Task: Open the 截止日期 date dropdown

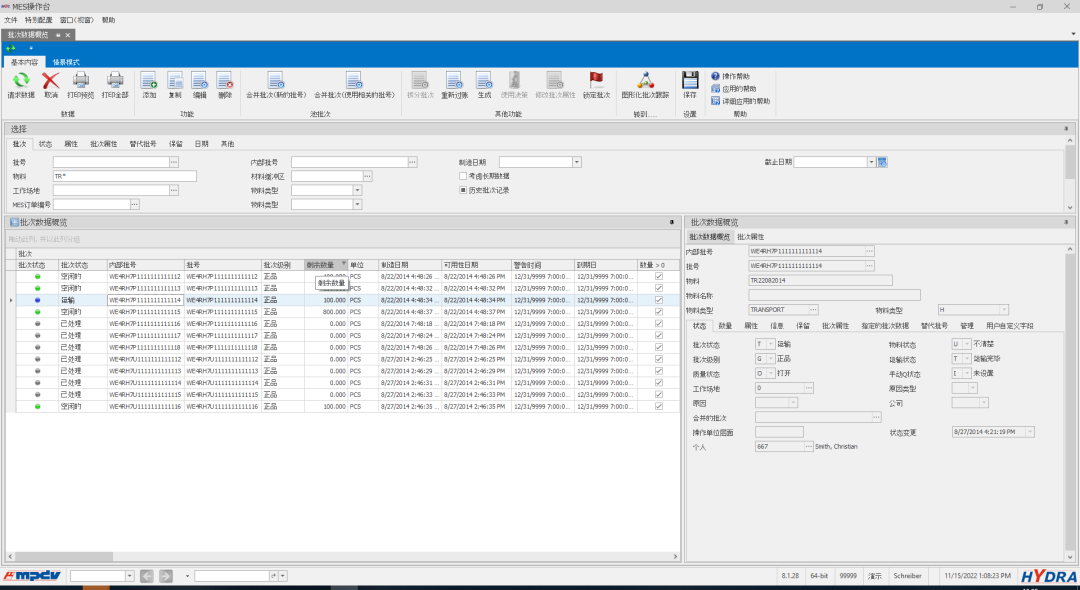Action: (871, 162)
